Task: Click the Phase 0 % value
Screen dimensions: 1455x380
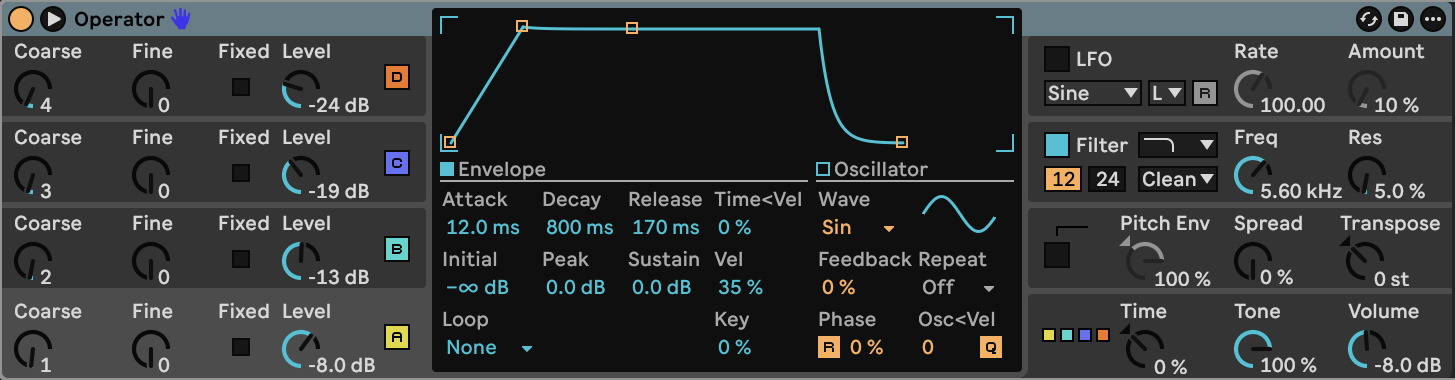Action: coord(866,347)
